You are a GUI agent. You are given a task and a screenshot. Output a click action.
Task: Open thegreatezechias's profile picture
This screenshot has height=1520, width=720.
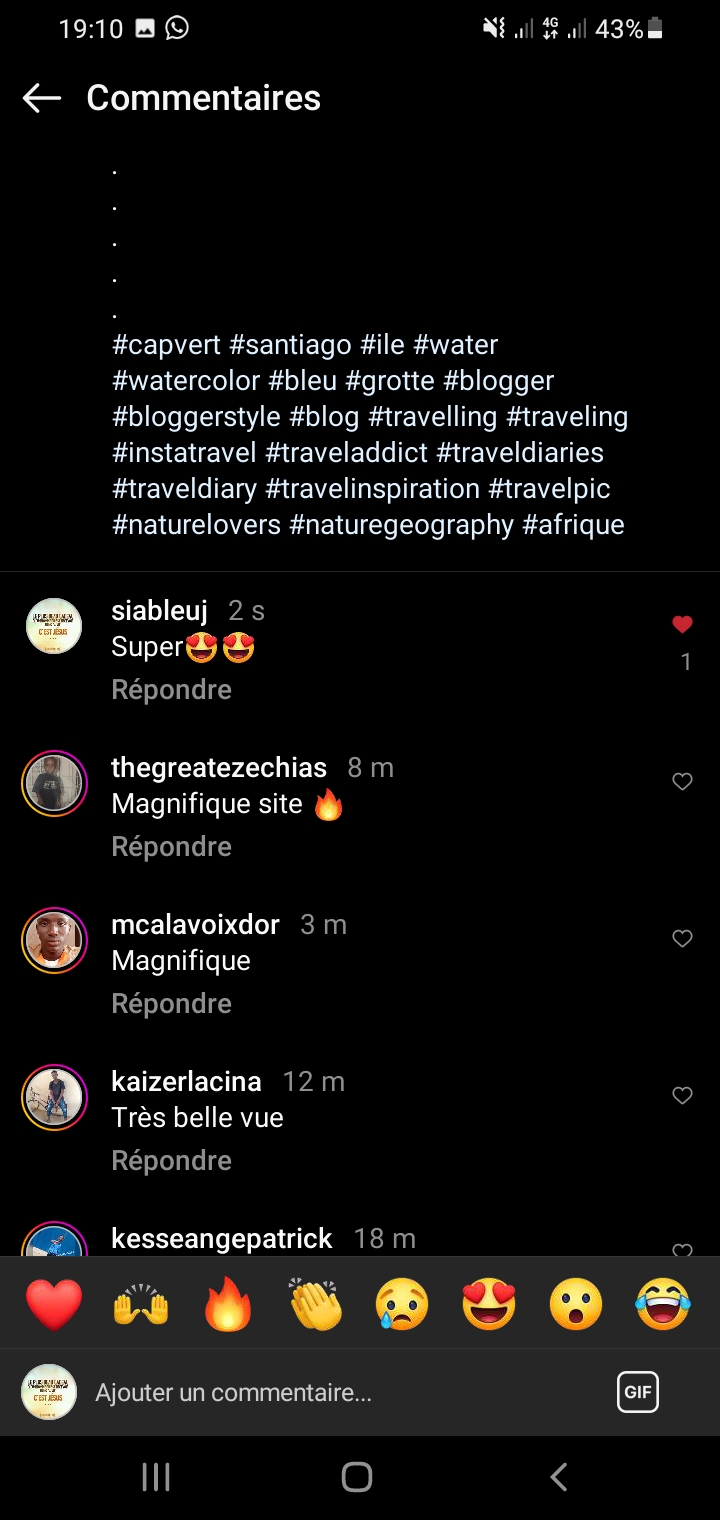[x=54, y=783]
